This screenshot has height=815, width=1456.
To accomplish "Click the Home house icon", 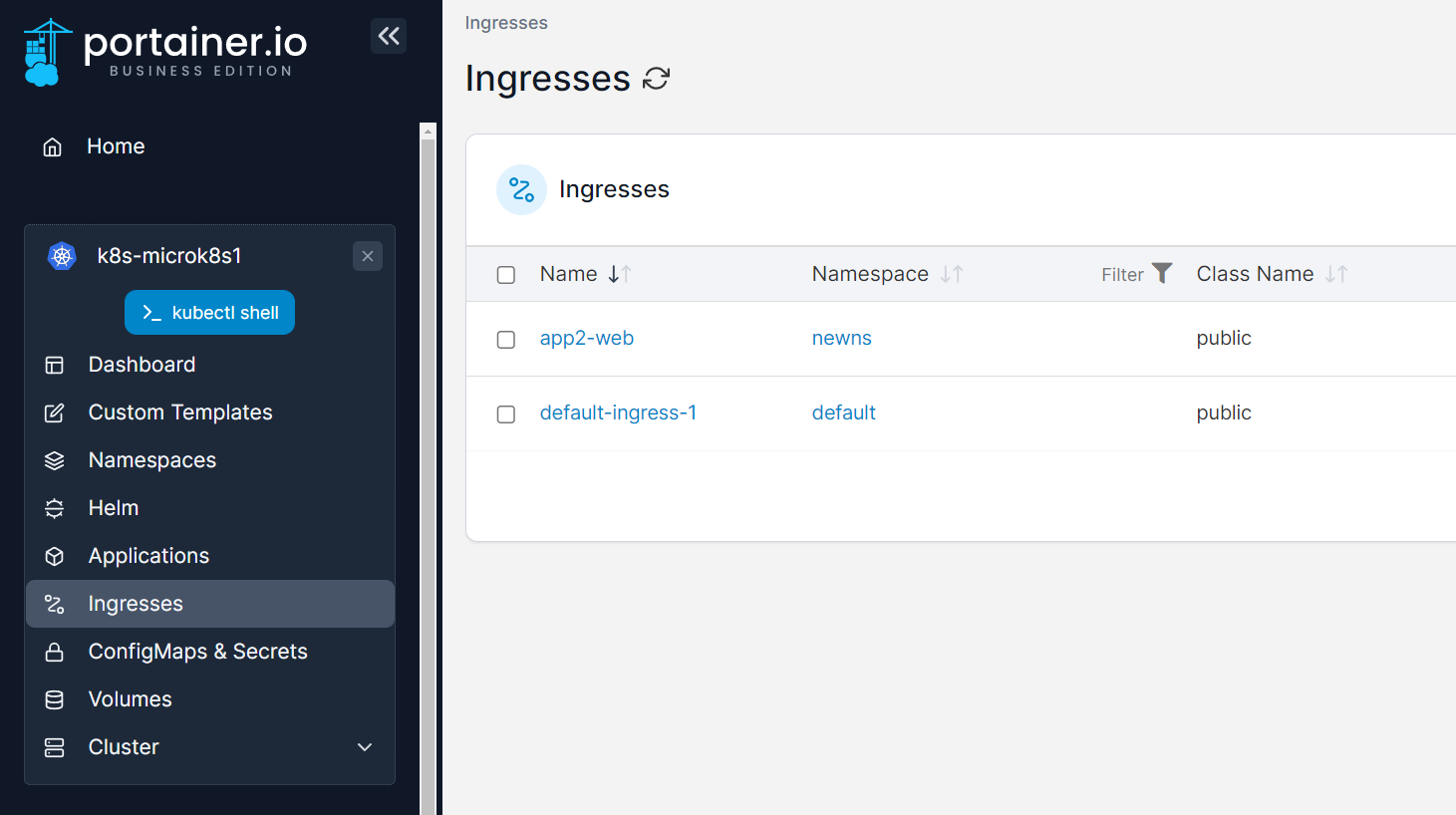I will [53, 147].
